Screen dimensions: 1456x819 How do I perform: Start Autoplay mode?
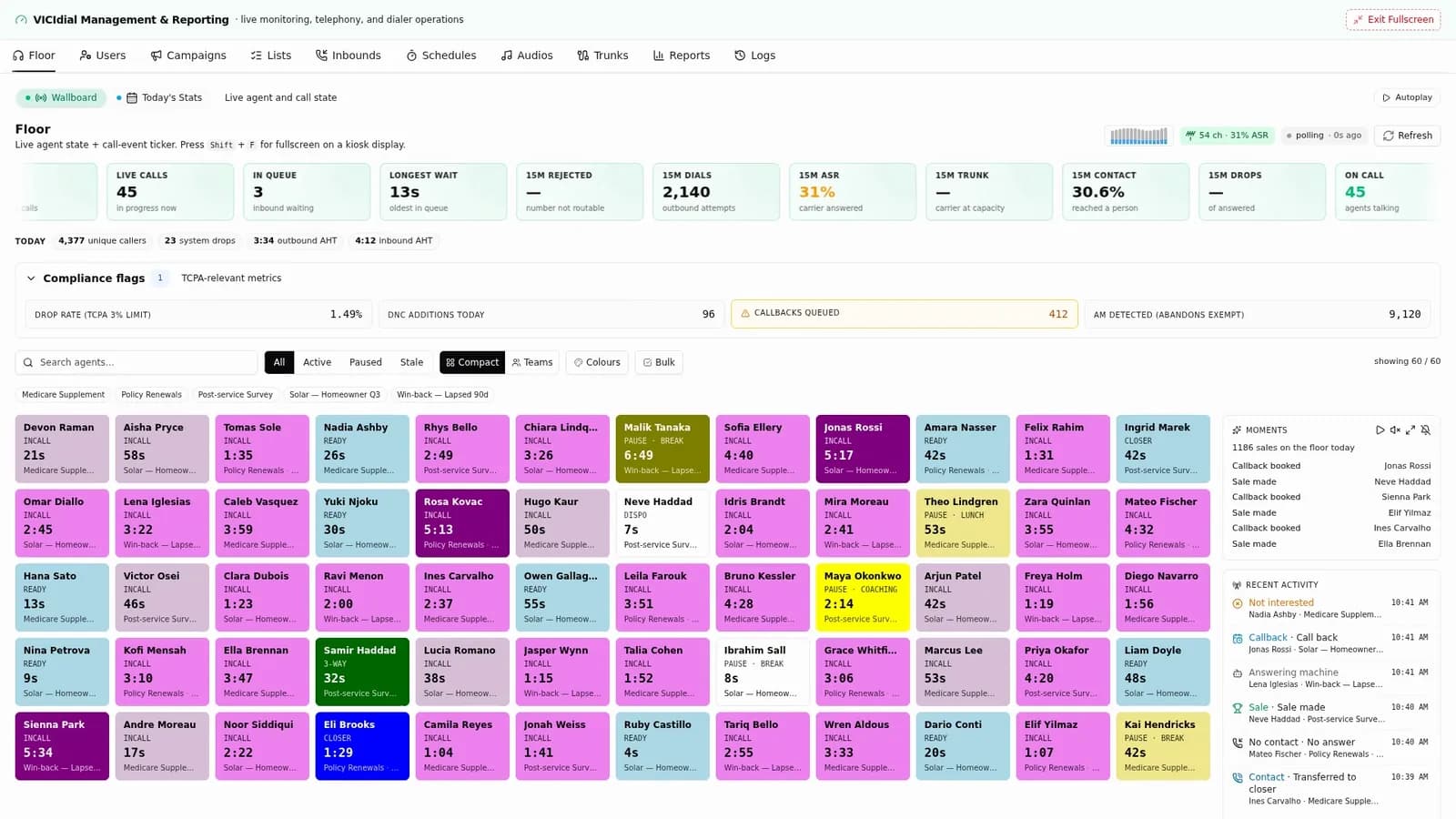(1407, 97)
